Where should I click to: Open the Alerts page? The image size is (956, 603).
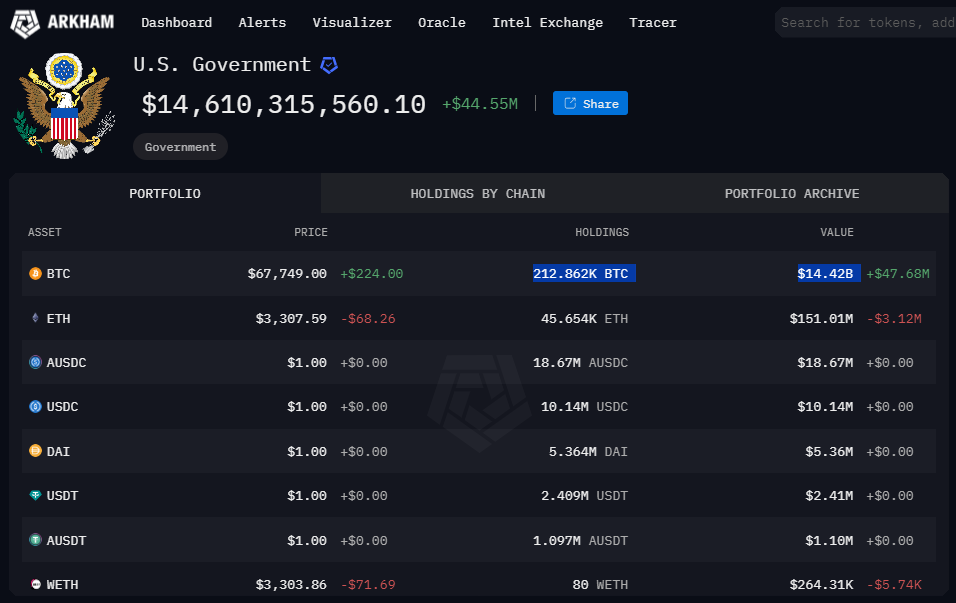pos(262,23)
